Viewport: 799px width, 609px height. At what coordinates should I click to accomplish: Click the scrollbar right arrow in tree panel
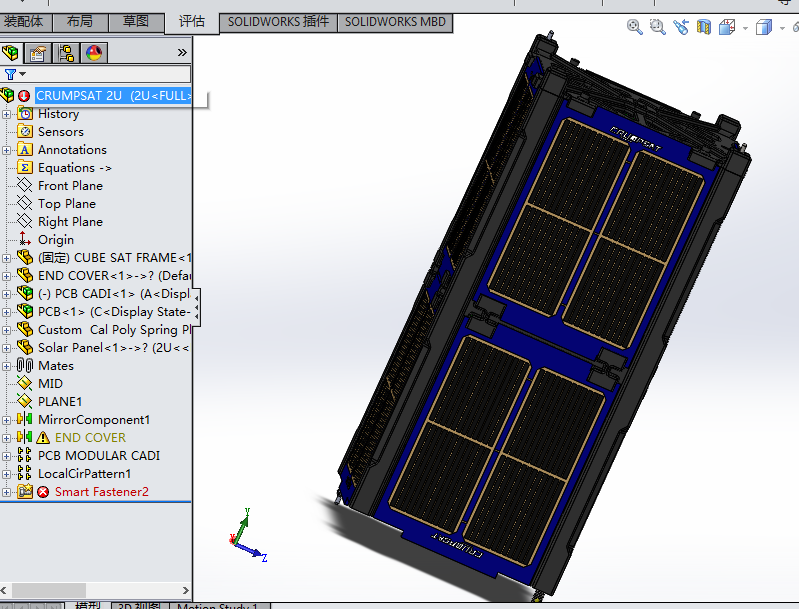click(x=185, y=590)
